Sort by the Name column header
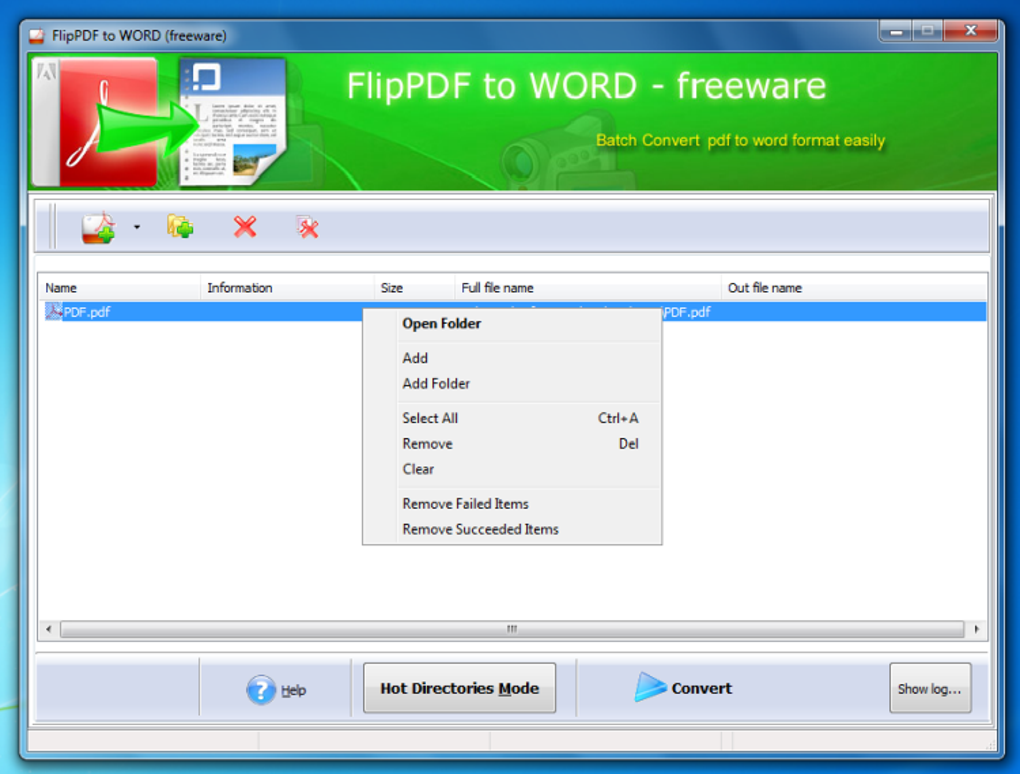 [x=119, y=288]
